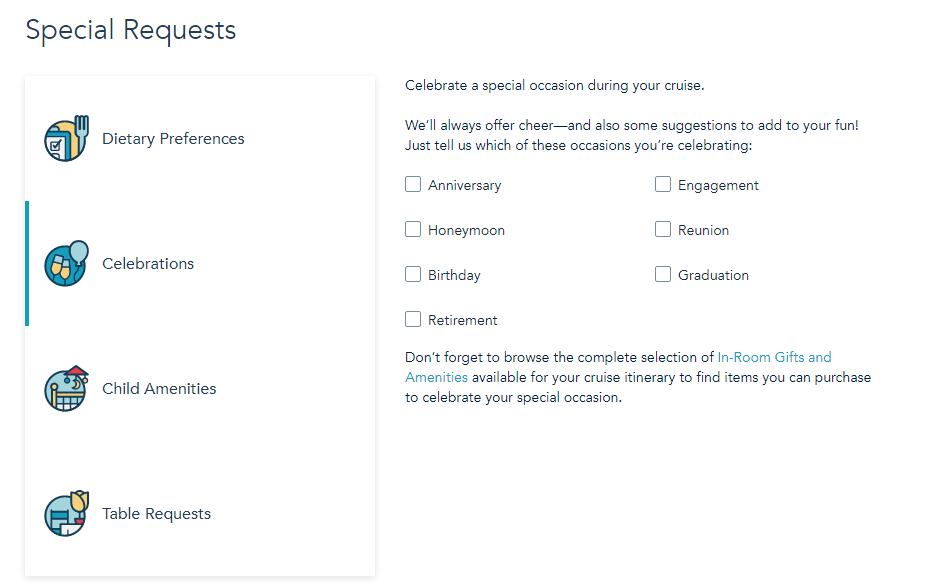Switch to the Child Amenities tab
Image resolution: width=943 pixels, height=585 pixels.
[x=159, y=389]
